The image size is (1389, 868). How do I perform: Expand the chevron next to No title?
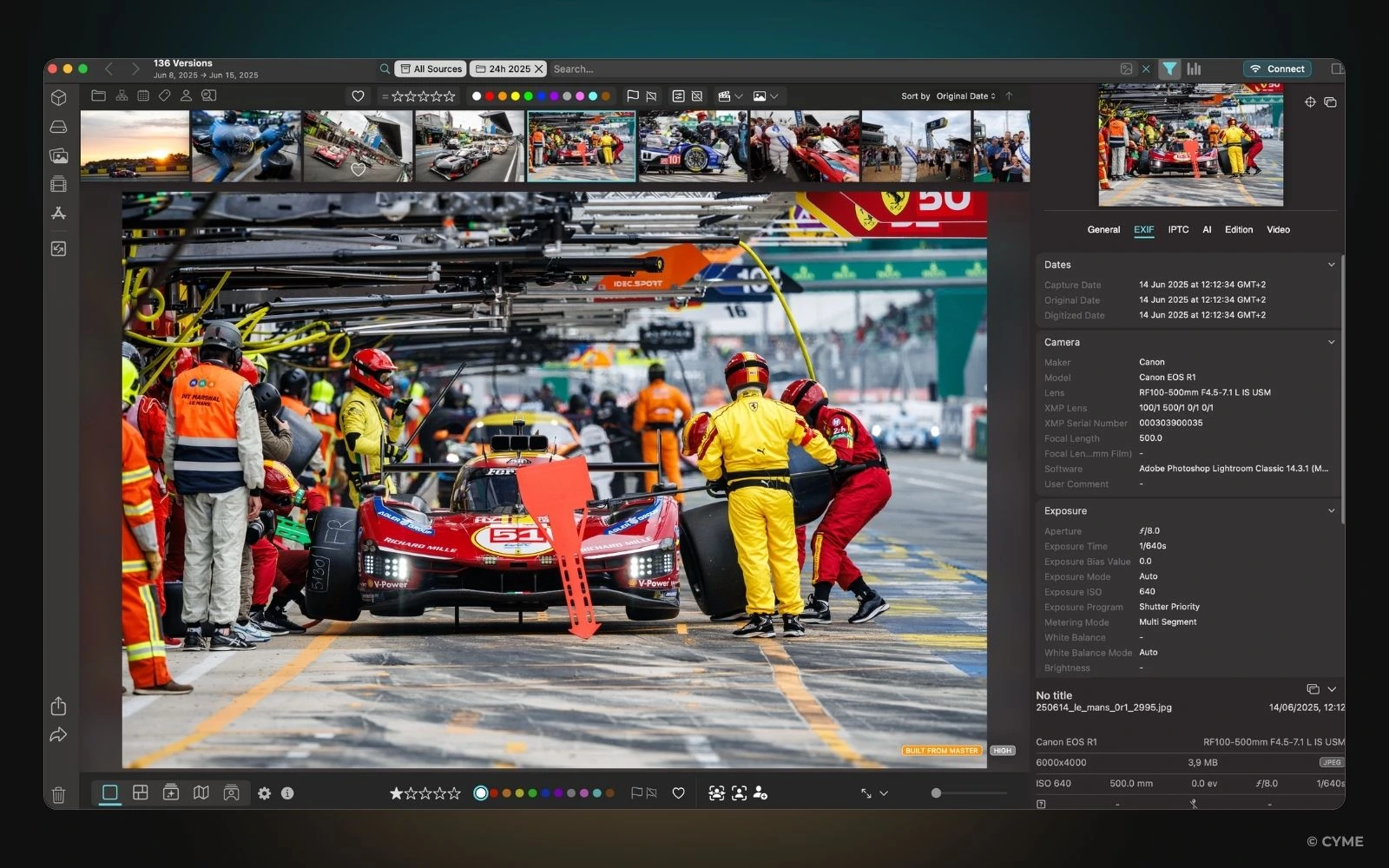[1332, 689]
